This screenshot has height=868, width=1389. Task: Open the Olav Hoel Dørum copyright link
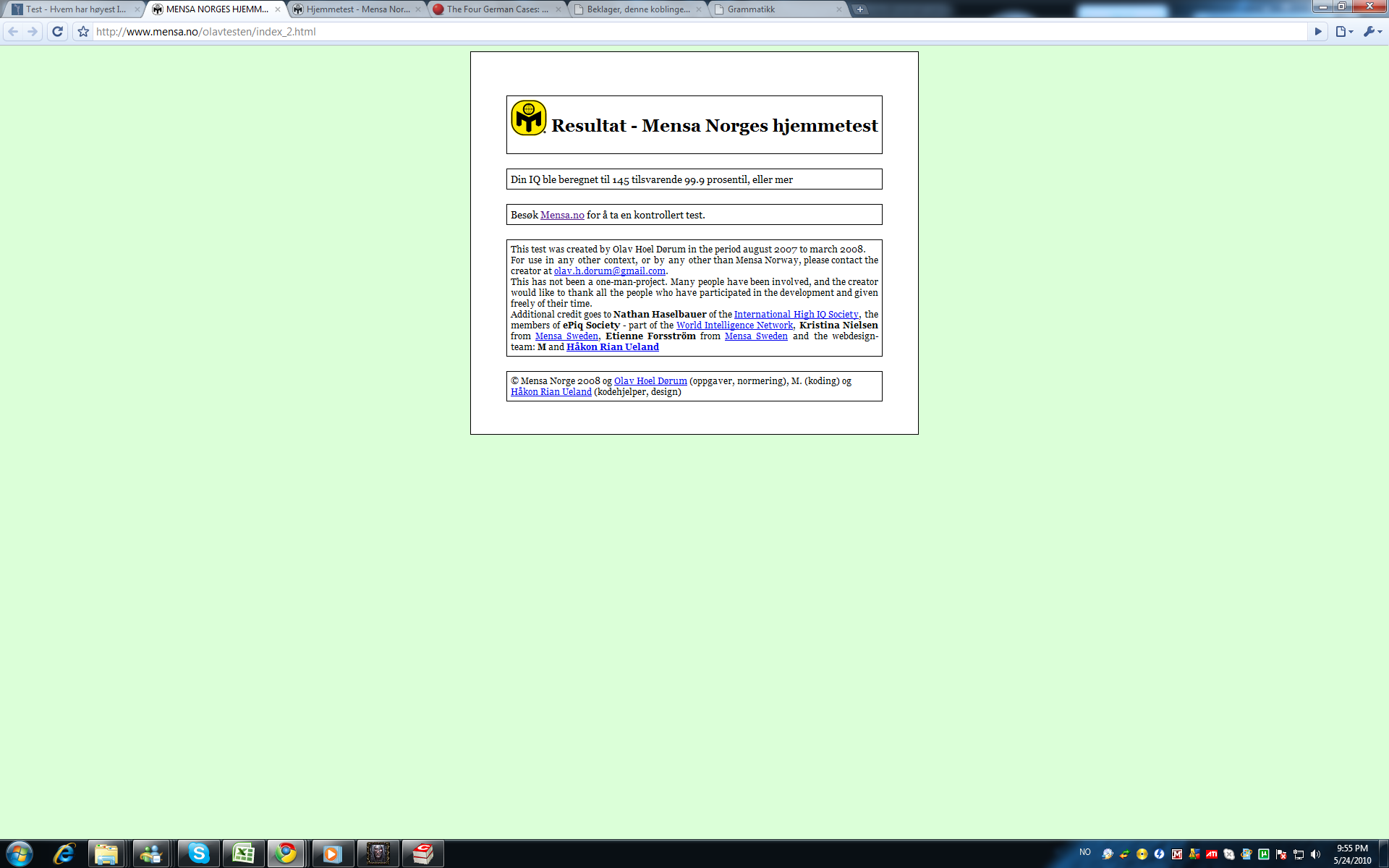(650, 381)
